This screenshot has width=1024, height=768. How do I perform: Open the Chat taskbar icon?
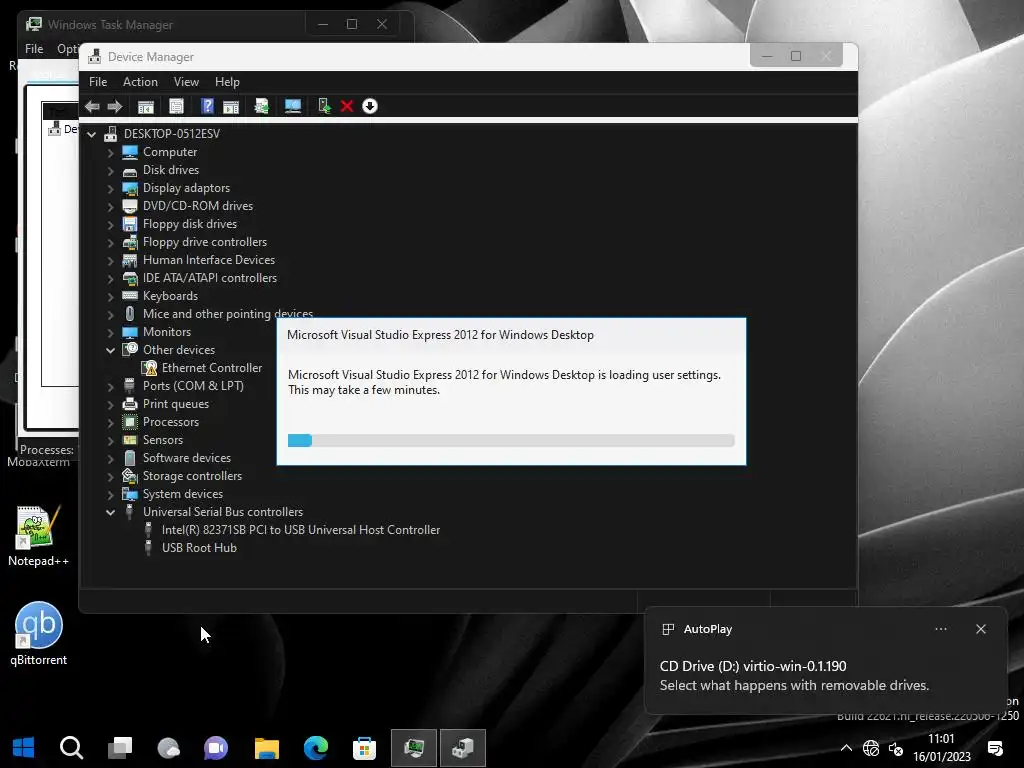click(216, 748)
